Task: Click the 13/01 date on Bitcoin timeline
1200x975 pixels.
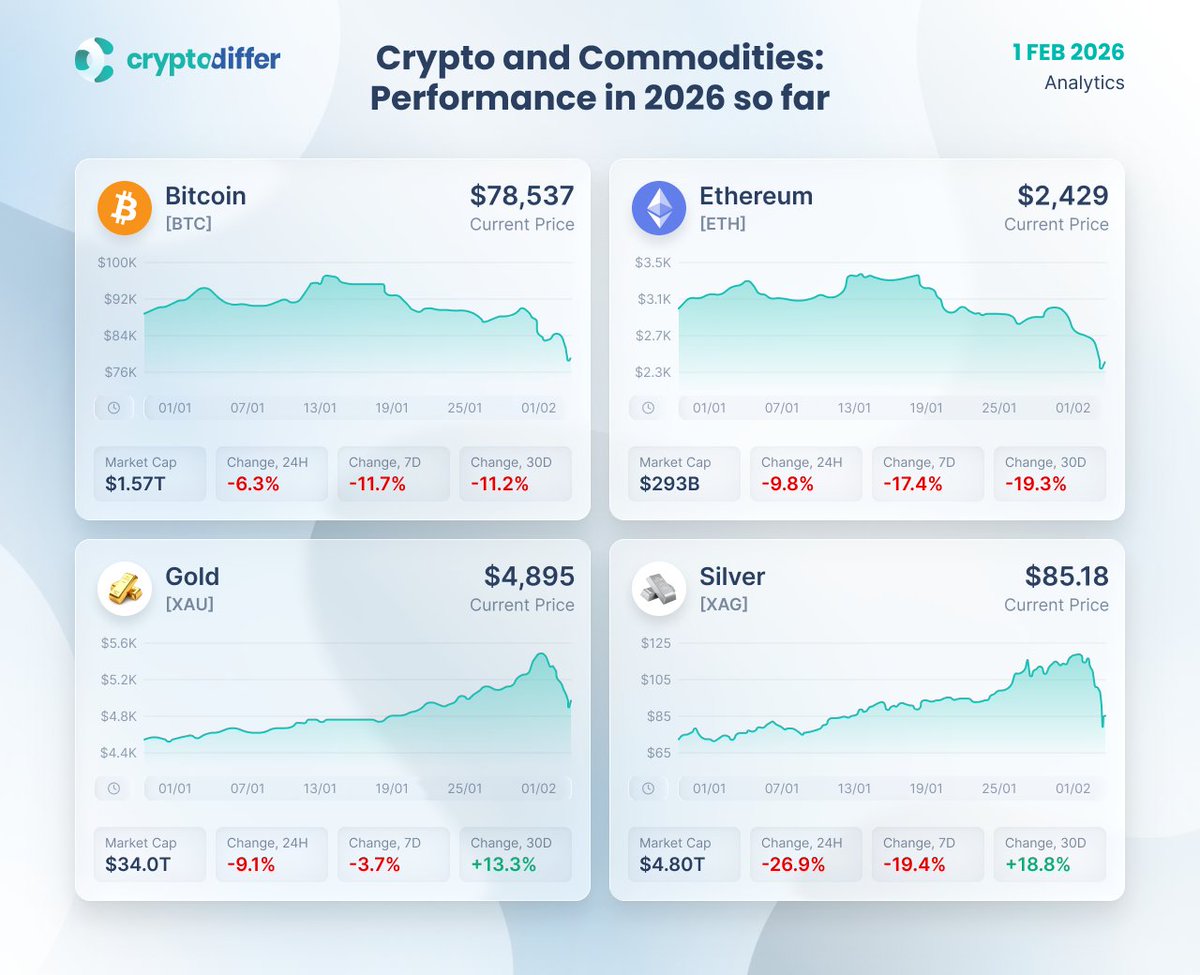Action: tap(320, 408)
